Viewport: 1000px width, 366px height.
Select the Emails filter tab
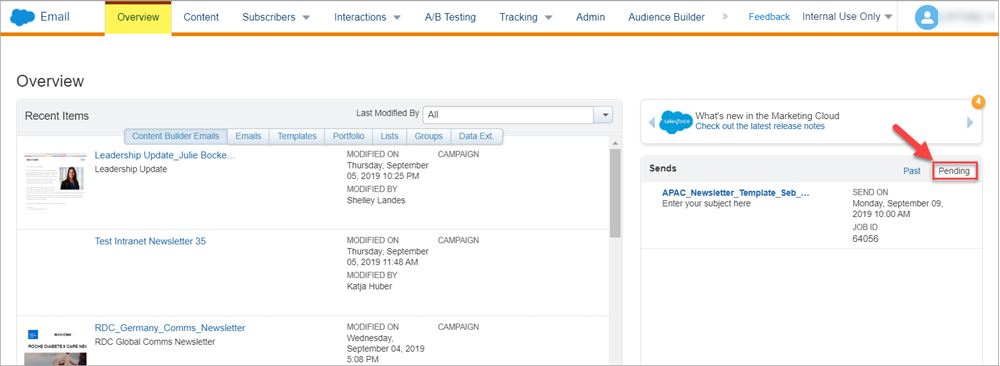click(249, 136)
